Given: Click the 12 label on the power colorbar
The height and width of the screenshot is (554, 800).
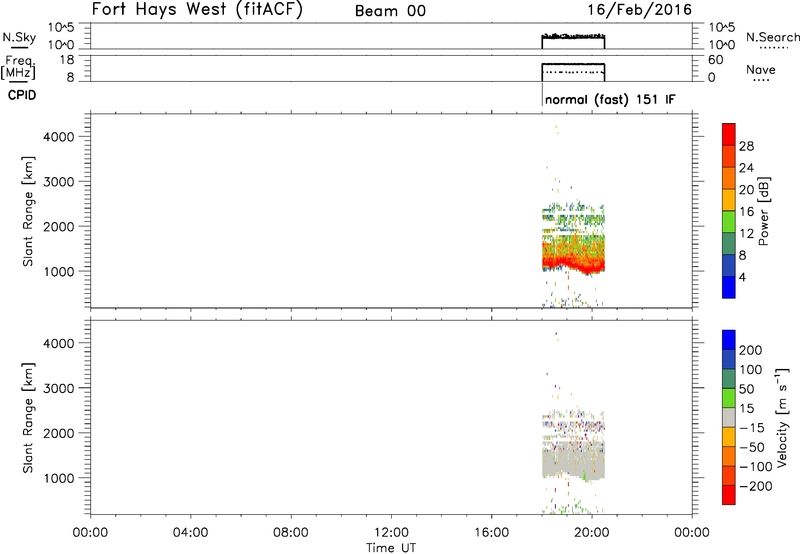Looking at the screenshot, I should (746, 234).
